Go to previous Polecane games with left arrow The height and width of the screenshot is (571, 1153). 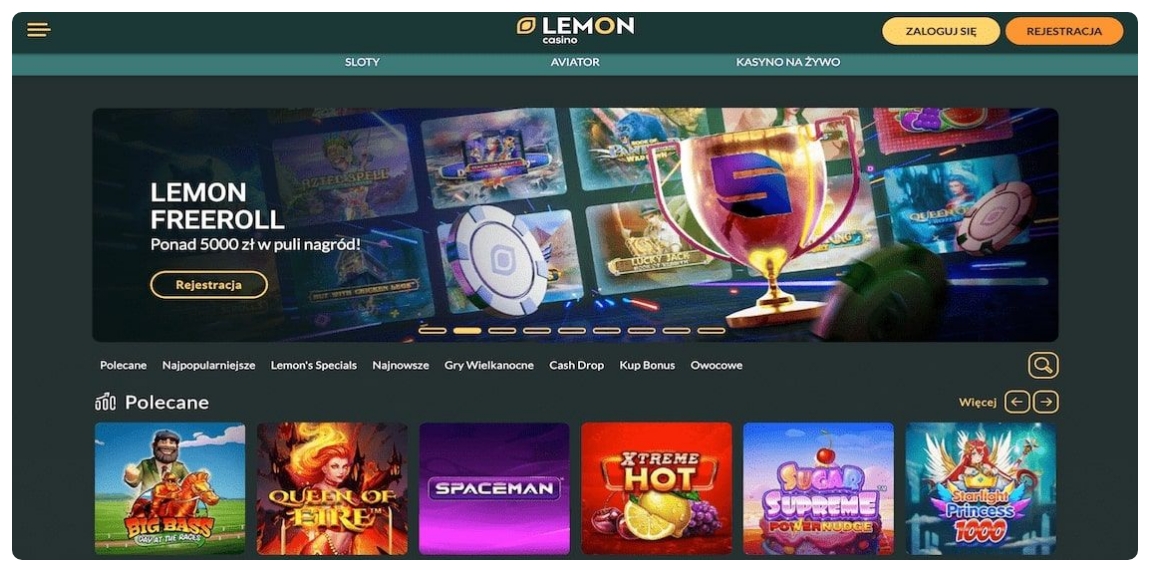coord(1017,402)
